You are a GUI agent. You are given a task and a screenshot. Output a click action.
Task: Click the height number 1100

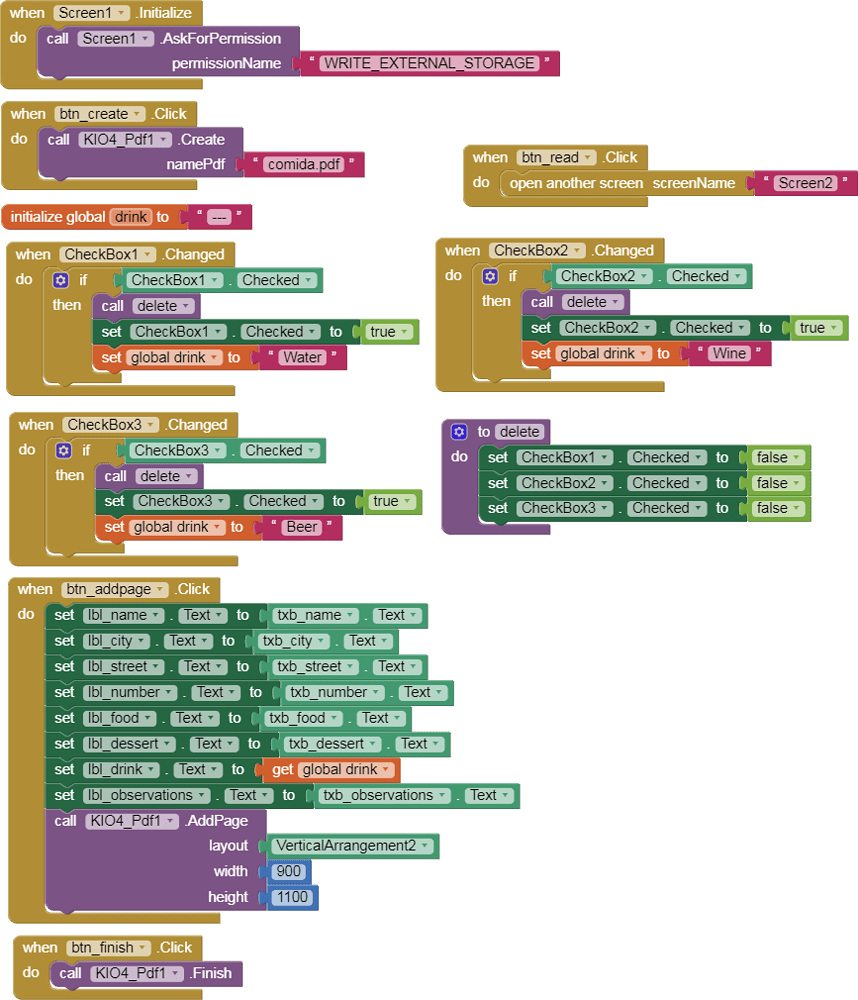293,898
